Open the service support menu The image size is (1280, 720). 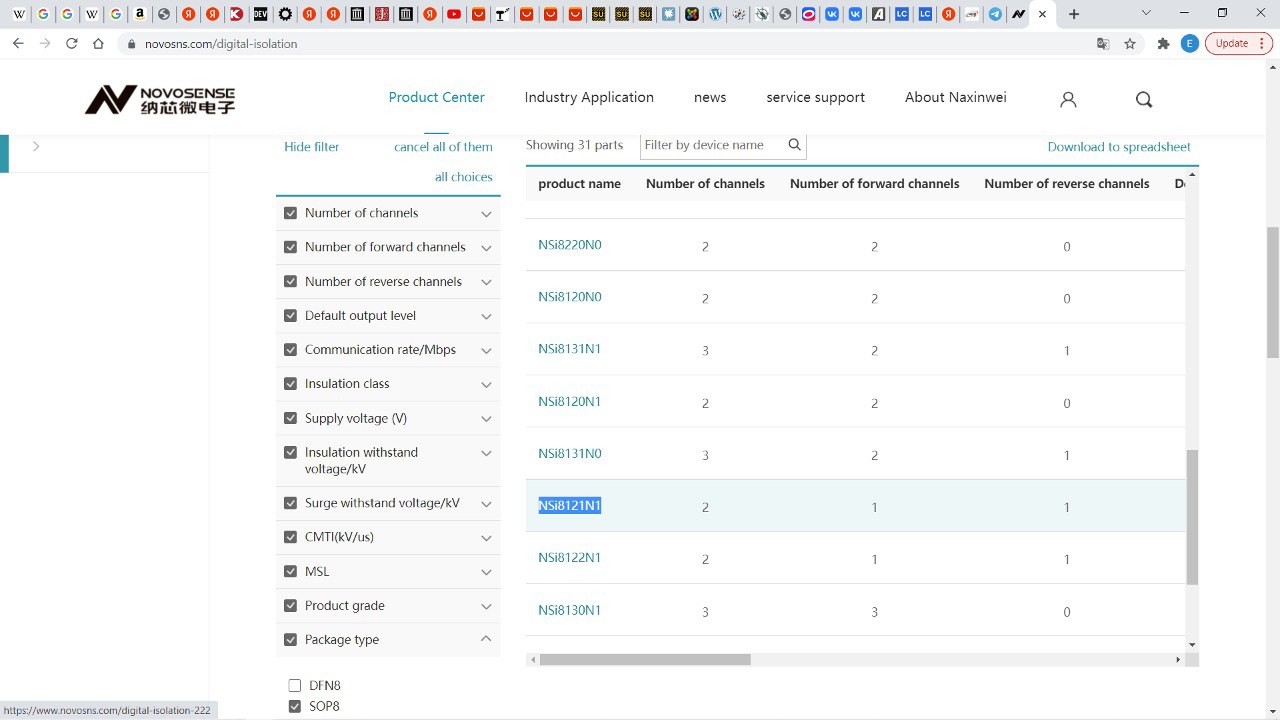pos(815,97)
